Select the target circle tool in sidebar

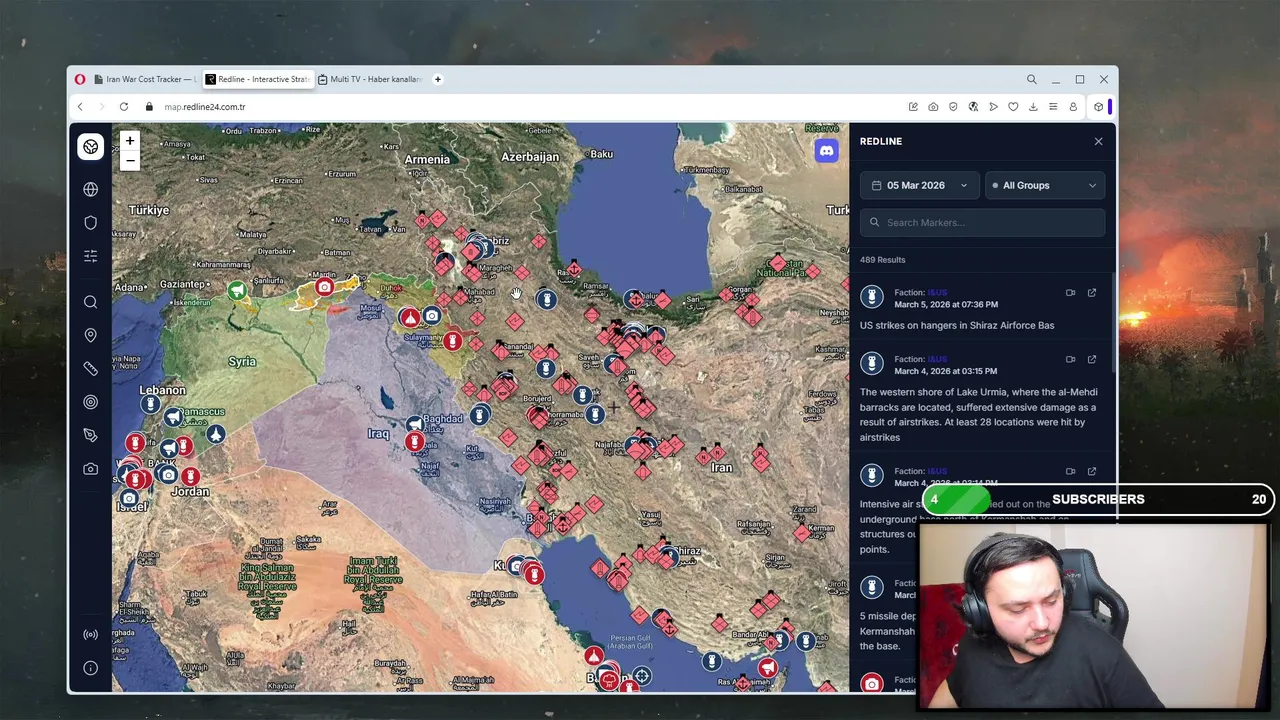point(90,402)
